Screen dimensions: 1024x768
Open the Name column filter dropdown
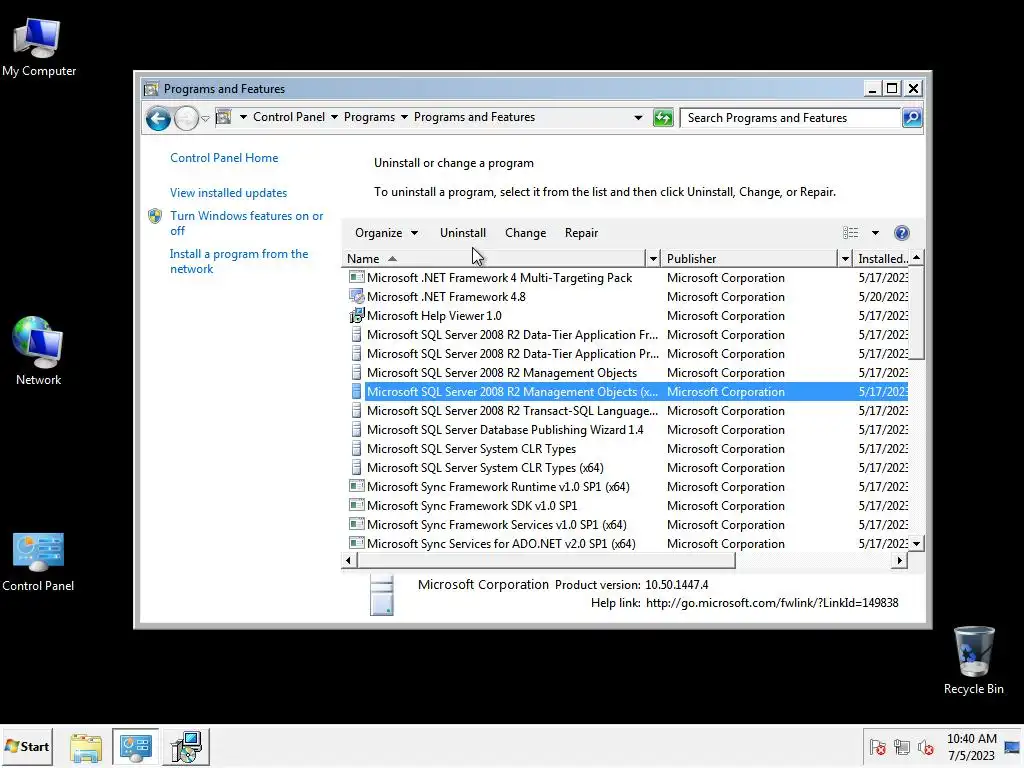click(x=652, y=259)
